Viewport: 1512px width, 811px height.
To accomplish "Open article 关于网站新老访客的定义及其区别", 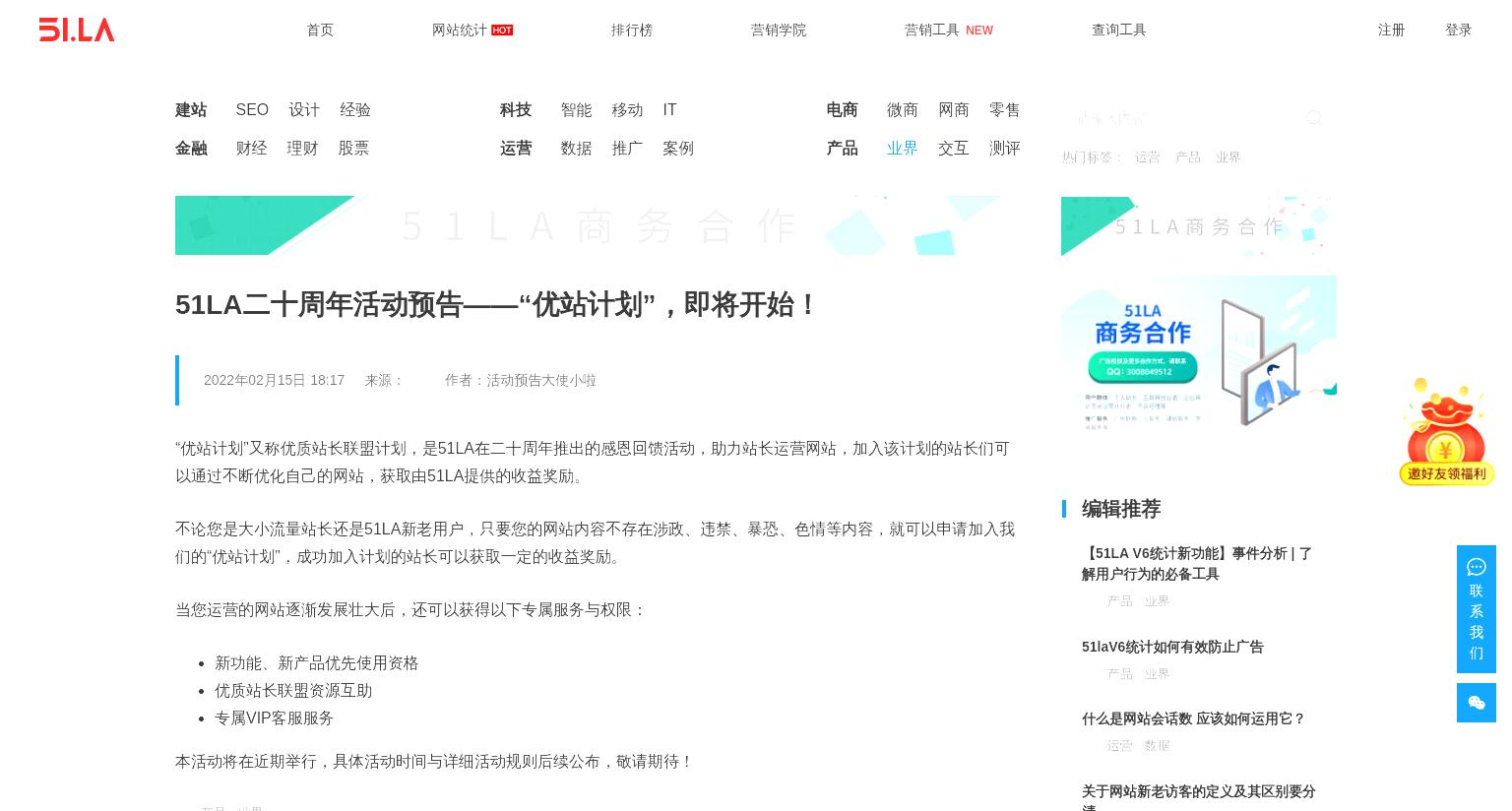I will pyautogui.click(x=1199, y=796).
